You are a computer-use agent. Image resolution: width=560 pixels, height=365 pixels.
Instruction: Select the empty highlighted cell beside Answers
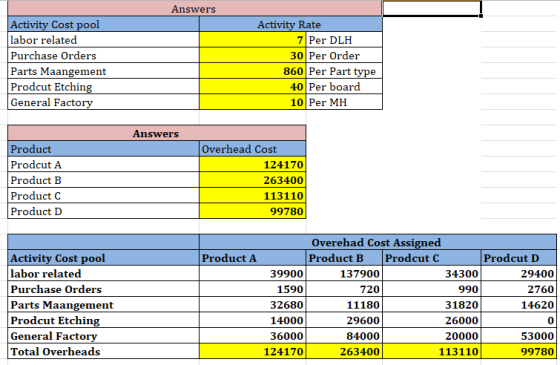point(431,9)
